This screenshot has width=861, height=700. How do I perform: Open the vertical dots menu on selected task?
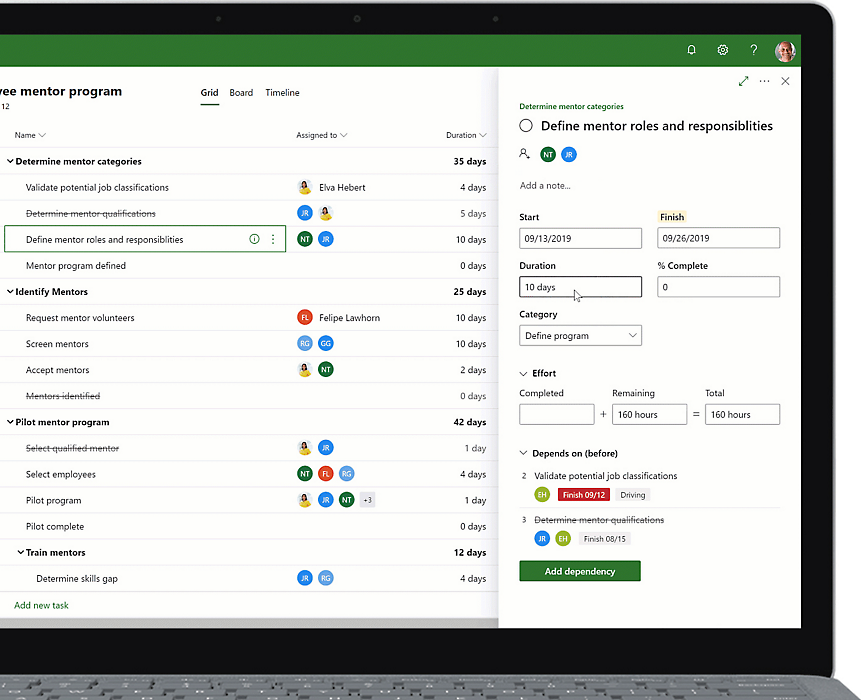pyautogui.click(x=273, y=240)
